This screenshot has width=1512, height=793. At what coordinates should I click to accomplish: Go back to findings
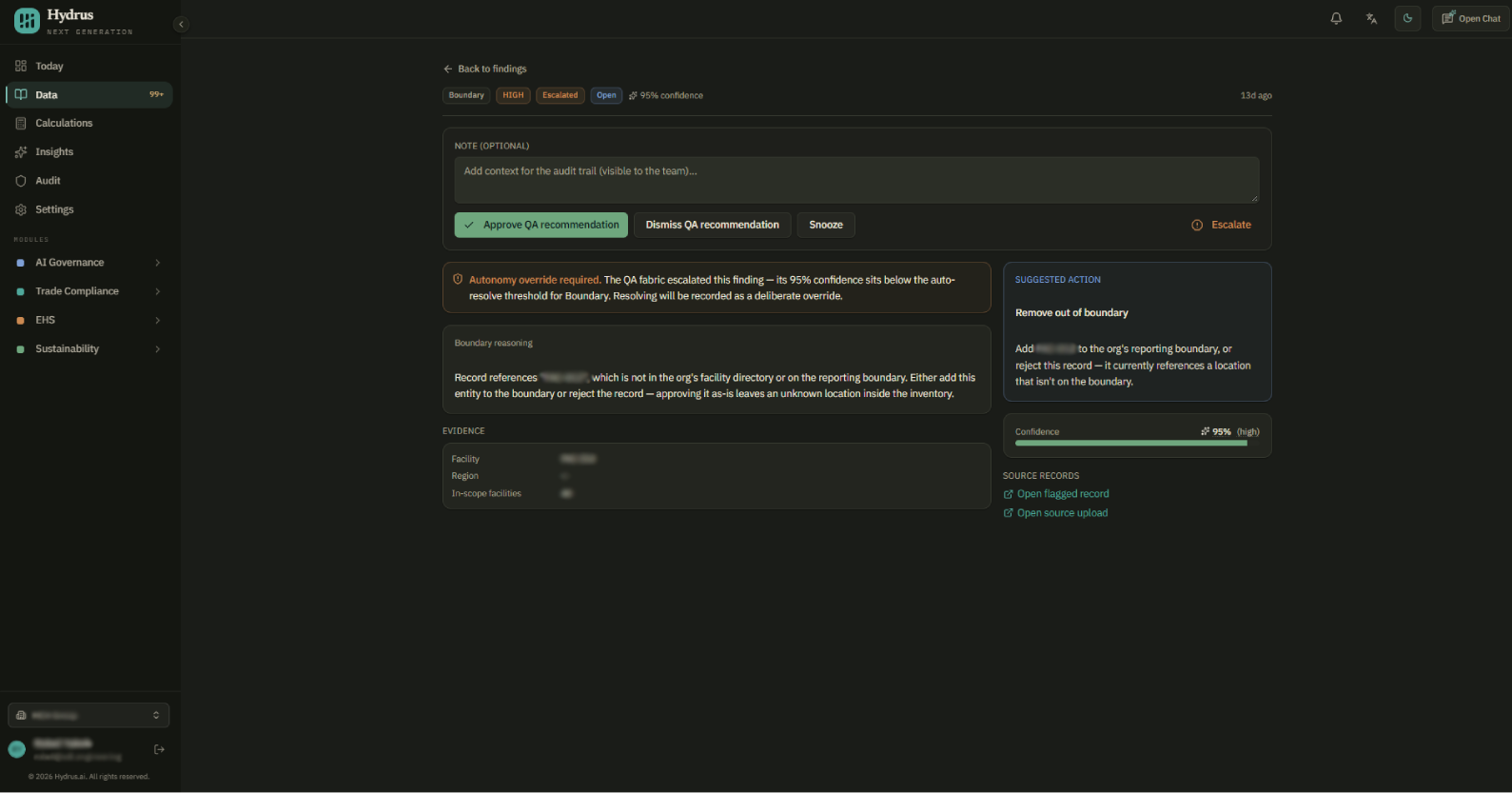pyautogui.click(x=484, y=69)
